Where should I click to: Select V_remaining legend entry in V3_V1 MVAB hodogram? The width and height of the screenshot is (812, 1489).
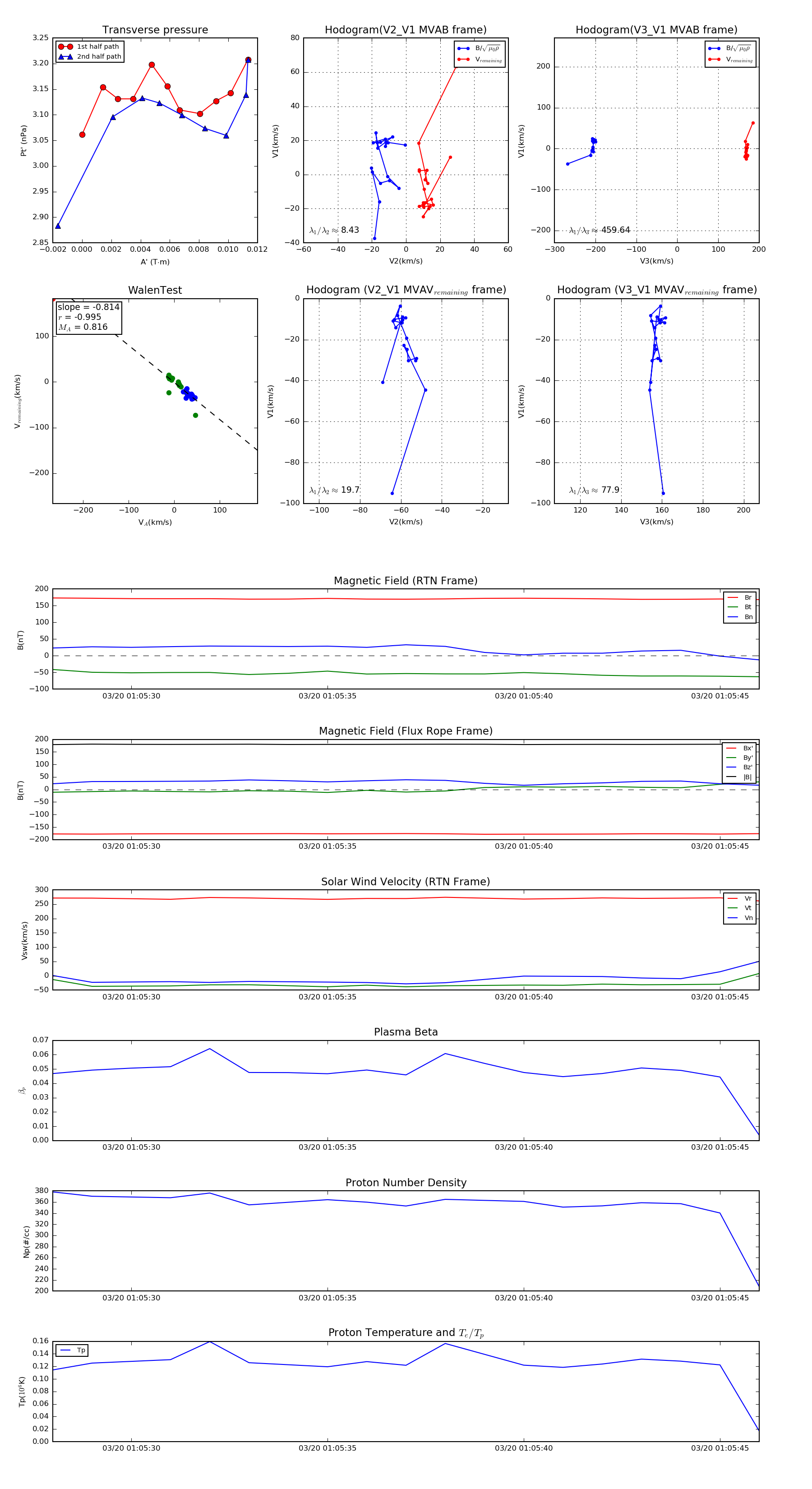pos(730,60)
